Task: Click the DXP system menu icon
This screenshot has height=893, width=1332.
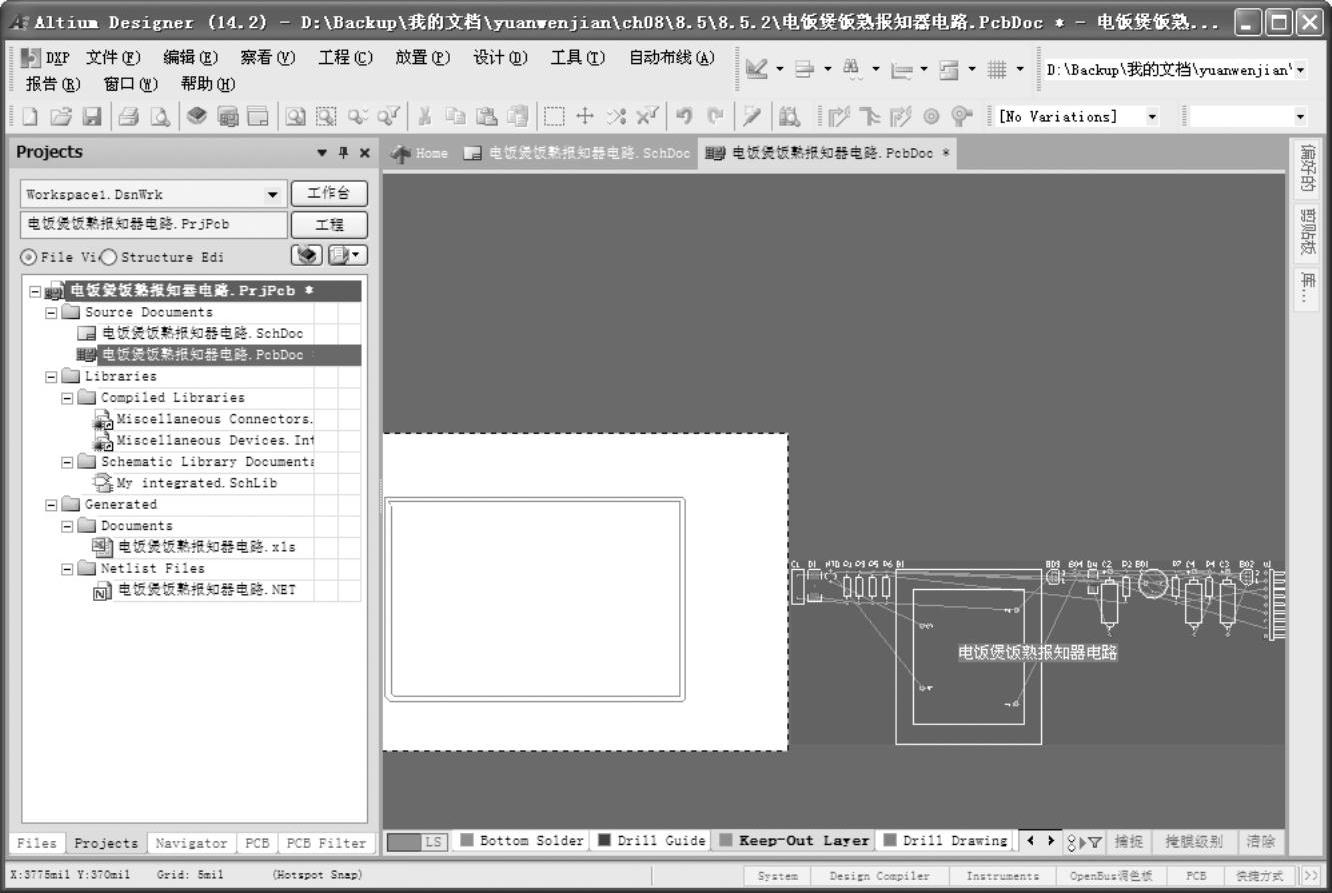Action: (31, 59)
